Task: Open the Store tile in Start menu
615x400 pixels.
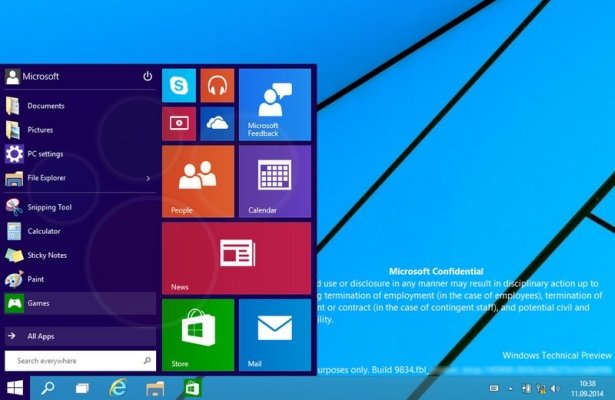Action: (197, 334)
